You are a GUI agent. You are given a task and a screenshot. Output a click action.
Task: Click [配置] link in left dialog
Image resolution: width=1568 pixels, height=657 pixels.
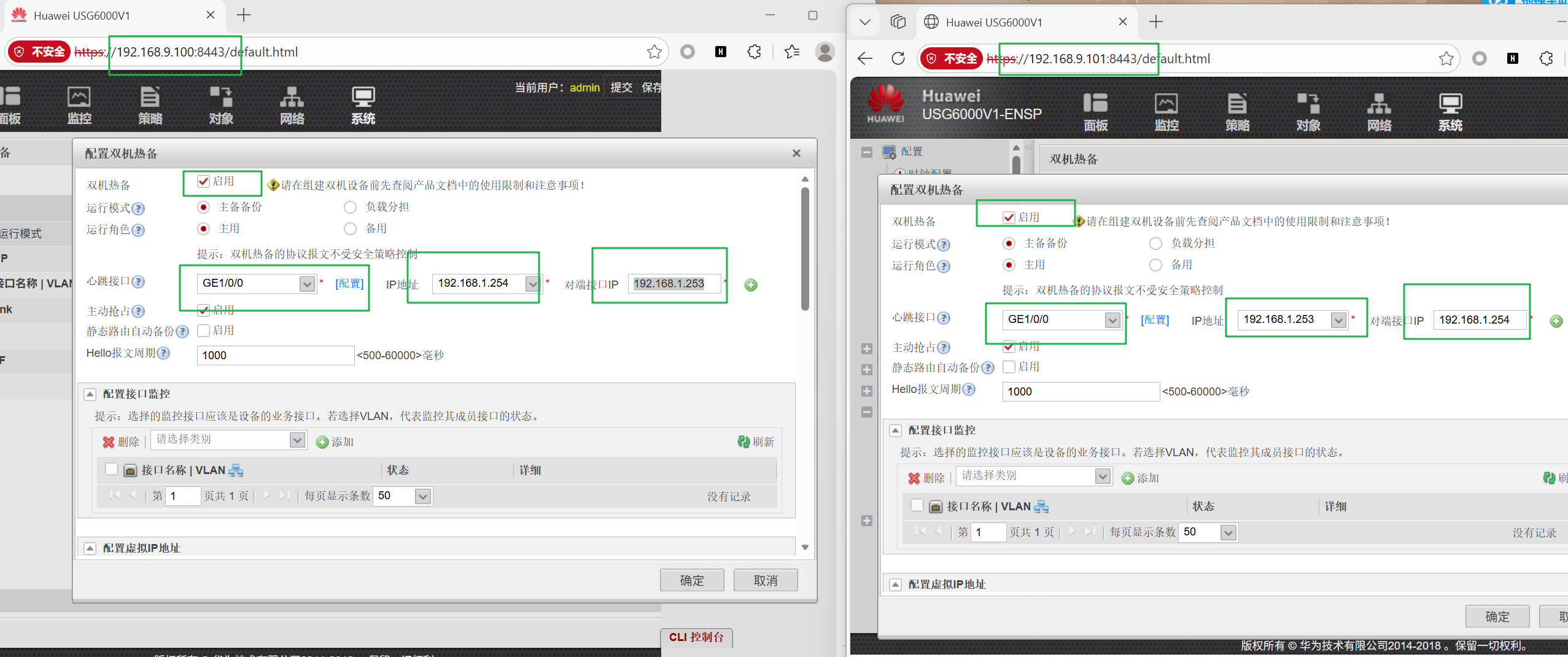(x=349, y=284)
